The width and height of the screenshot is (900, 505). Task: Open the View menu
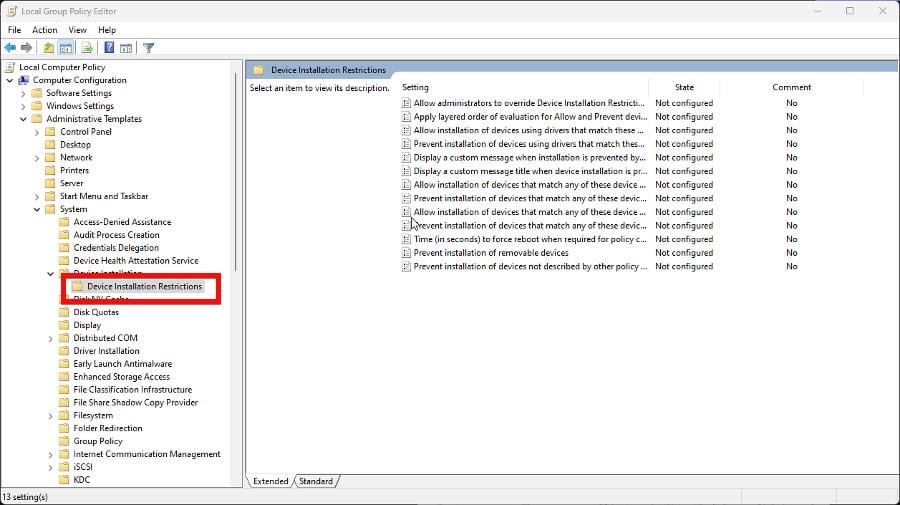(x=77, y=30)
